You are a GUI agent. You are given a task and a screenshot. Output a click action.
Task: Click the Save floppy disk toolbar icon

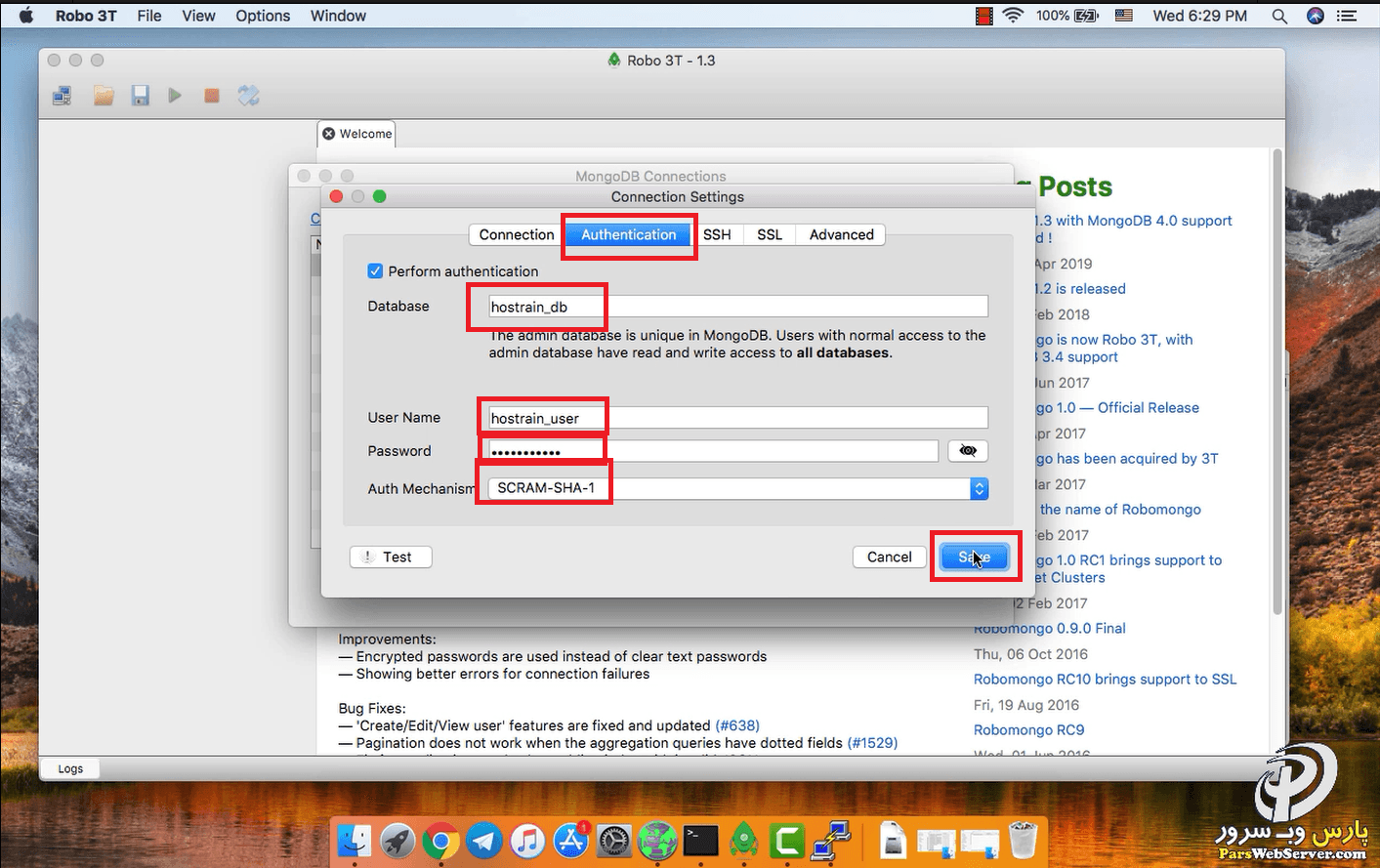[141, 96]
